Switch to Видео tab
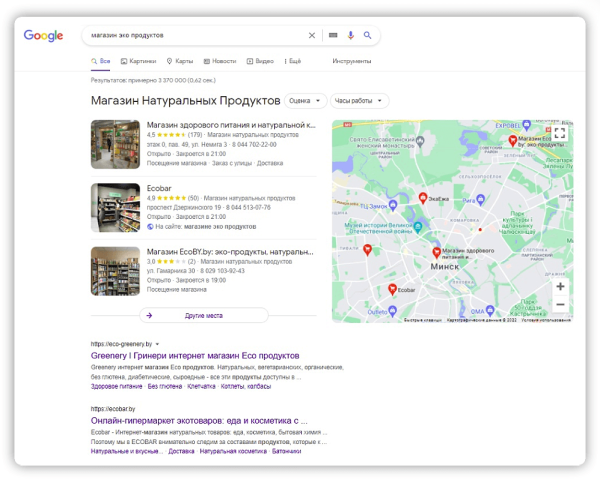600x483 pixels. [260, 61]
